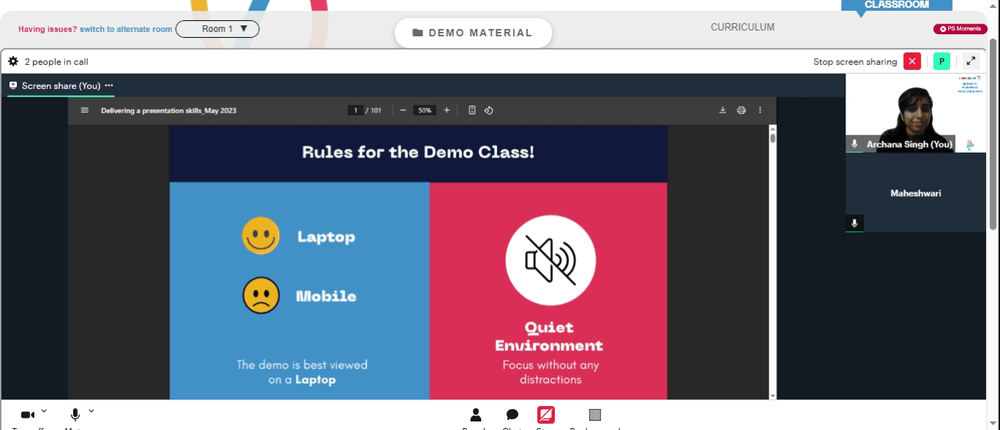The height and width of the screenshot is (430, 1000).
Task: Rotate the PDF document
Action: click(489, 110)
